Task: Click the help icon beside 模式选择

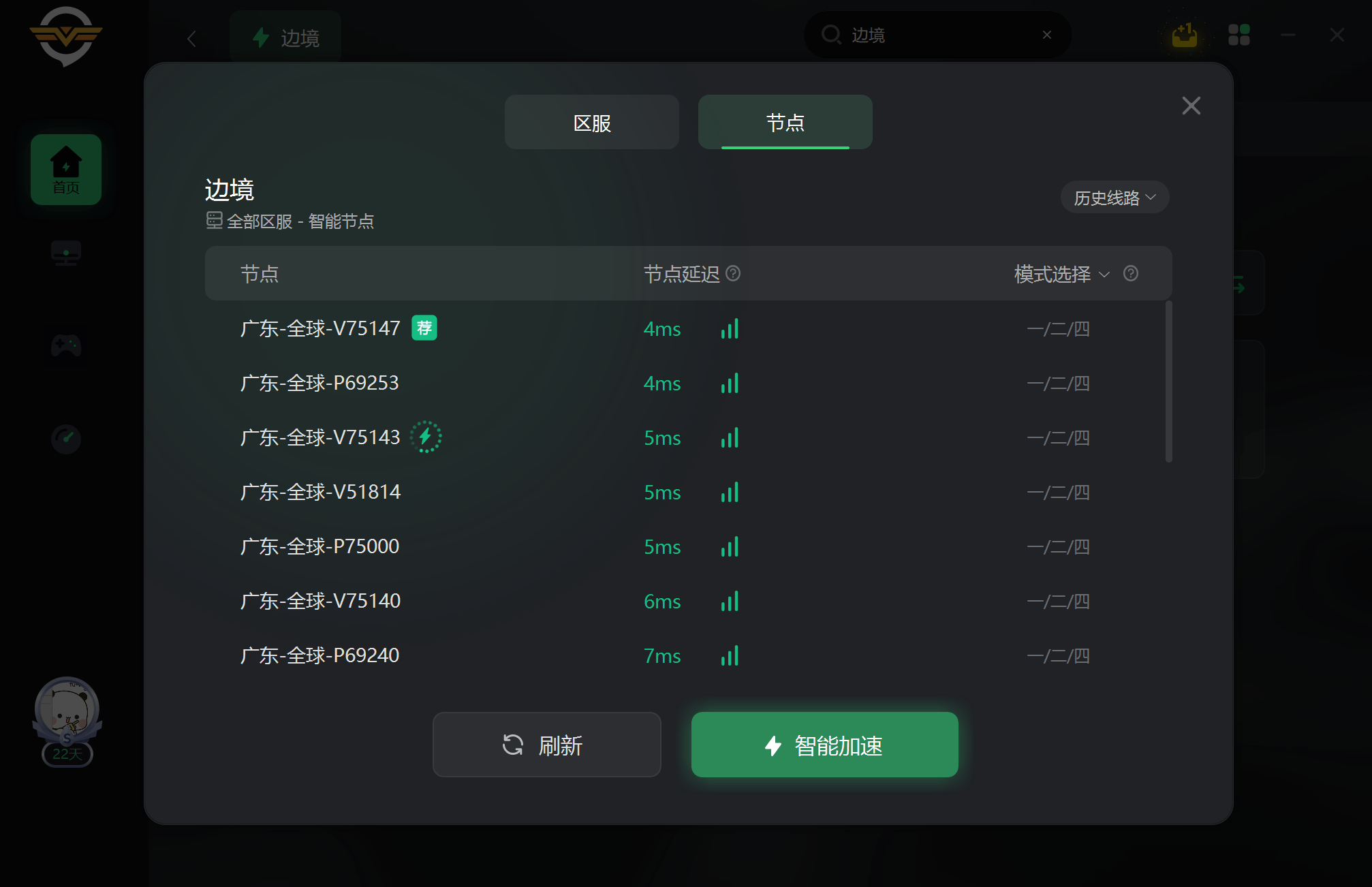Action: click(1131, 273)
